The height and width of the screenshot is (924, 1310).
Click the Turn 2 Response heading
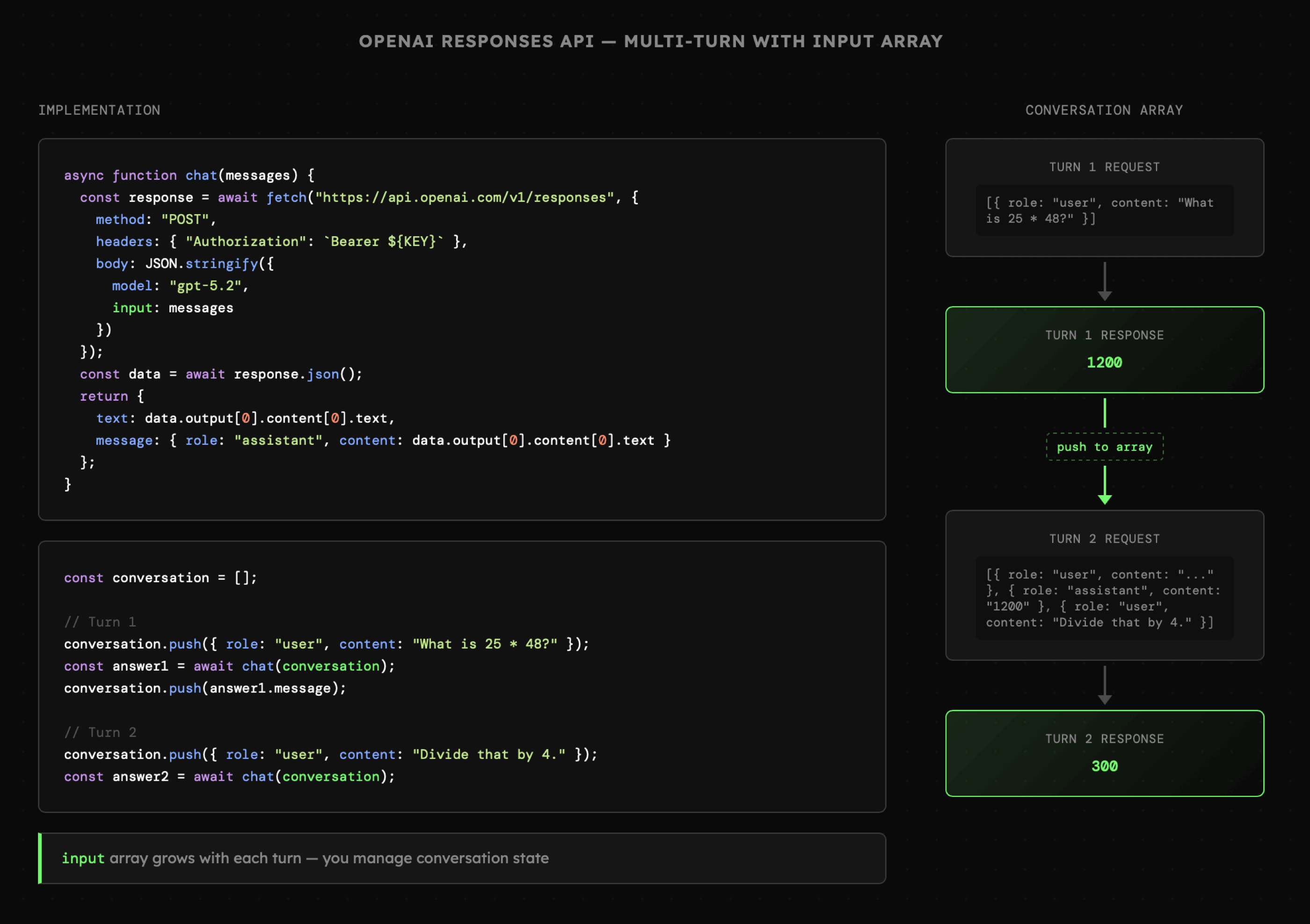click(1105, 739)
